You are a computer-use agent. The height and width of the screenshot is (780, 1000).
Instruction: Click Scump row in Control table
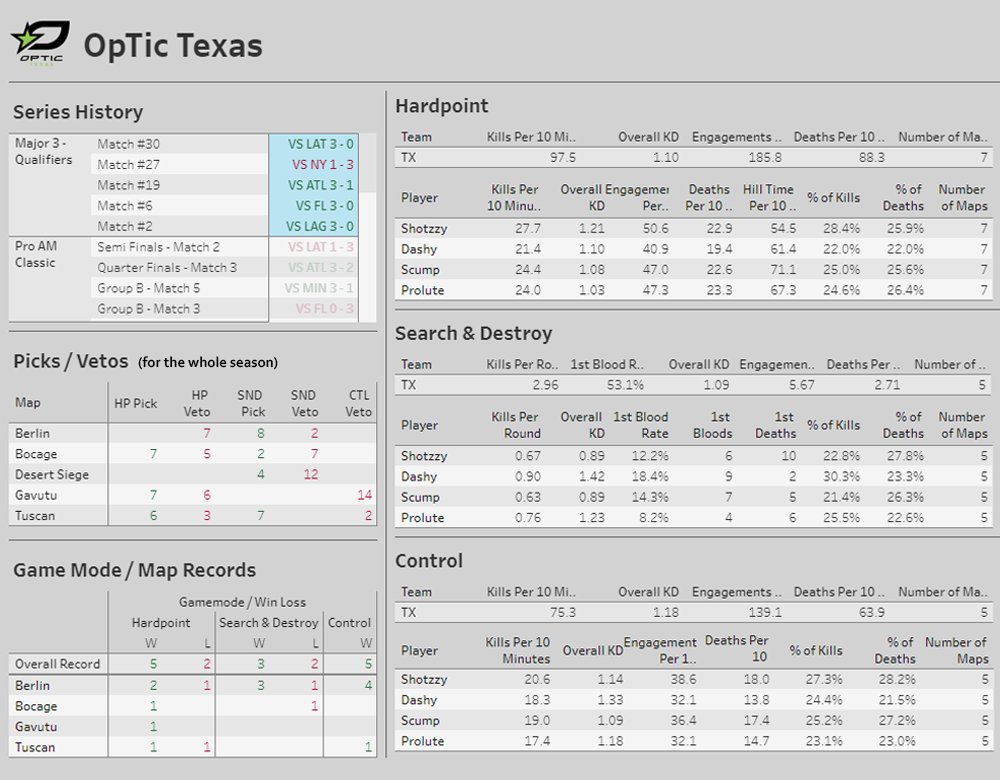click(693, 720)
